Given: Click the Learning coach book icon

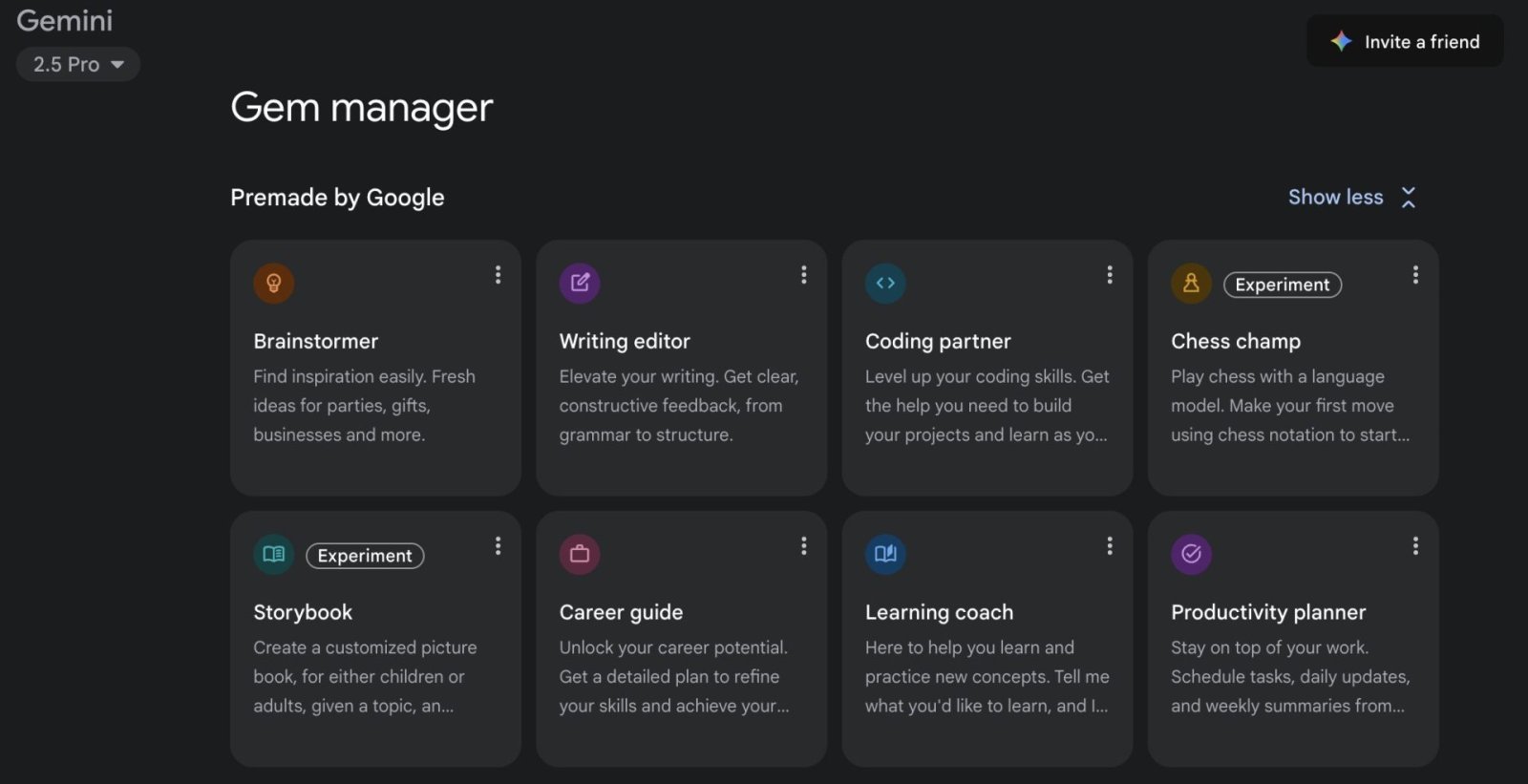Looking at the screenshot, I should tap(885, 554).
